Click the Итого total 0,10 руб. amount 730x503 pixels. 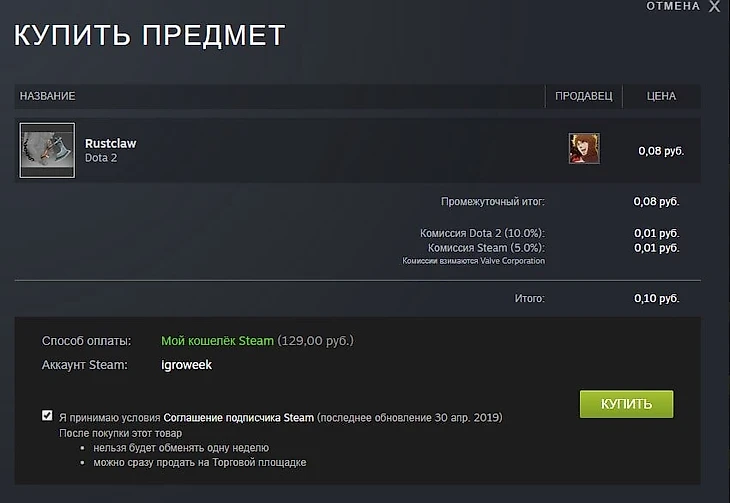pos(657,298)
